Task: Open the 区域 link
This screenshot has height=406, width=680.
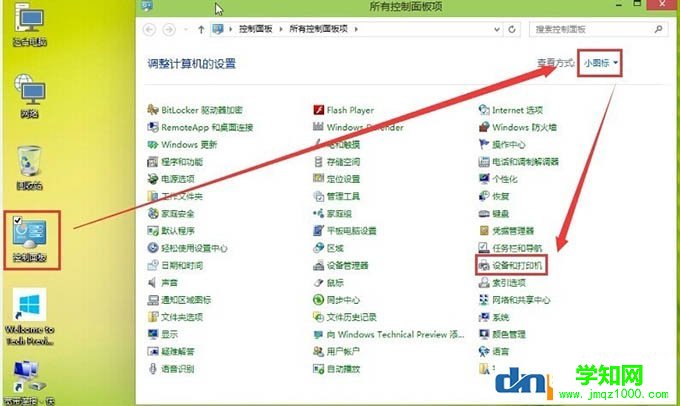Action: click(x=335, y=248)
